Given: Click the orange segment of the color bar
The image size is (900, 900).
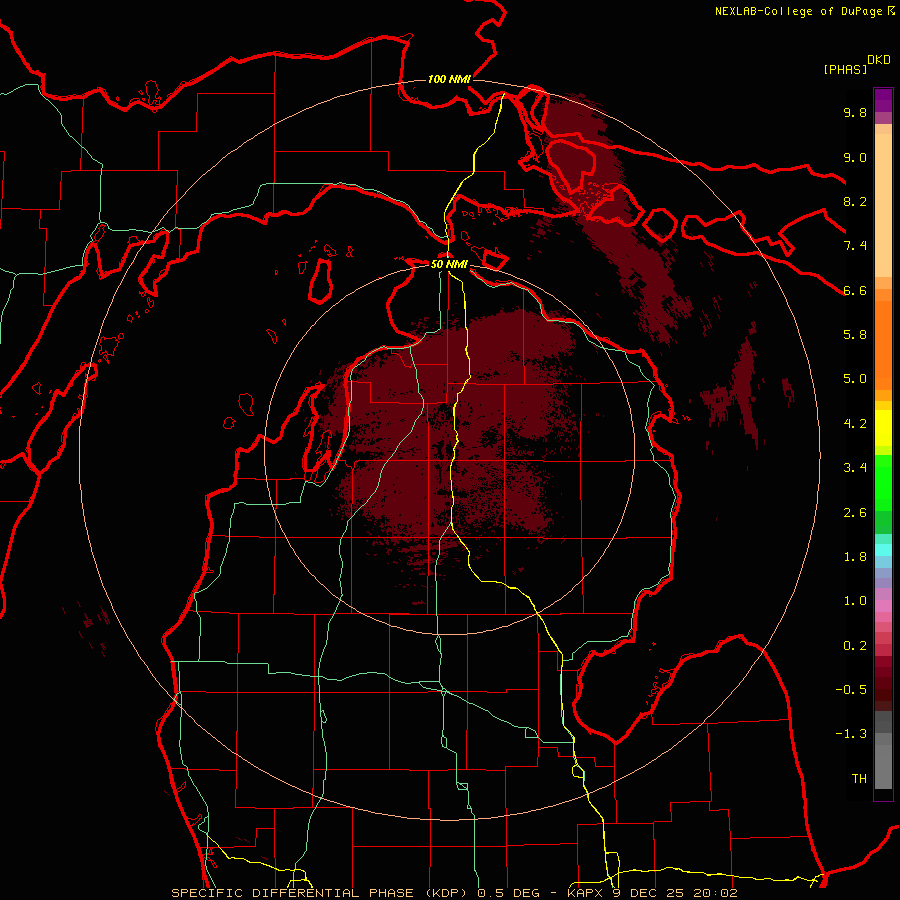Looking at the screenshot, I should pyautogui.click(x=883, y=345).
